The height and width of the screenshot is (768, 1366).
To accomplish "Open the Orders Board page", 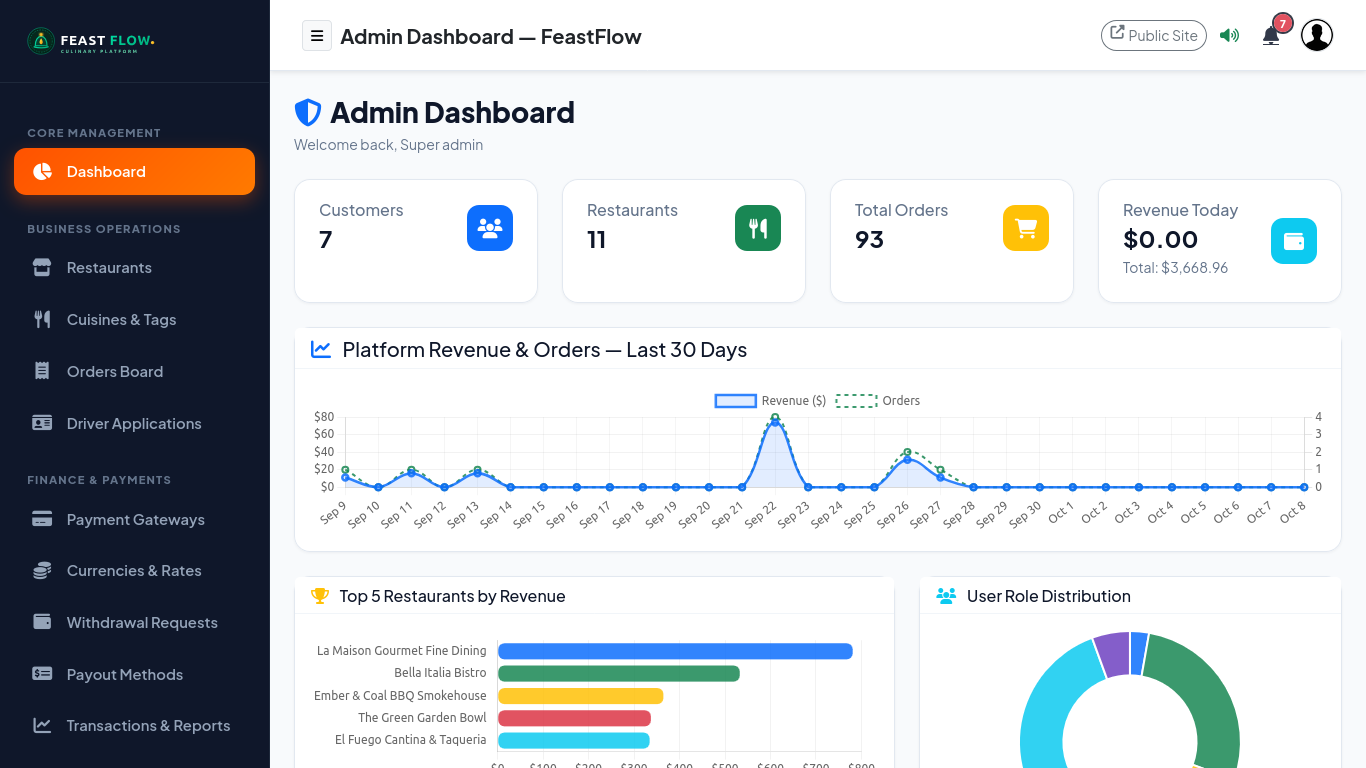I will tap(134, 372).
